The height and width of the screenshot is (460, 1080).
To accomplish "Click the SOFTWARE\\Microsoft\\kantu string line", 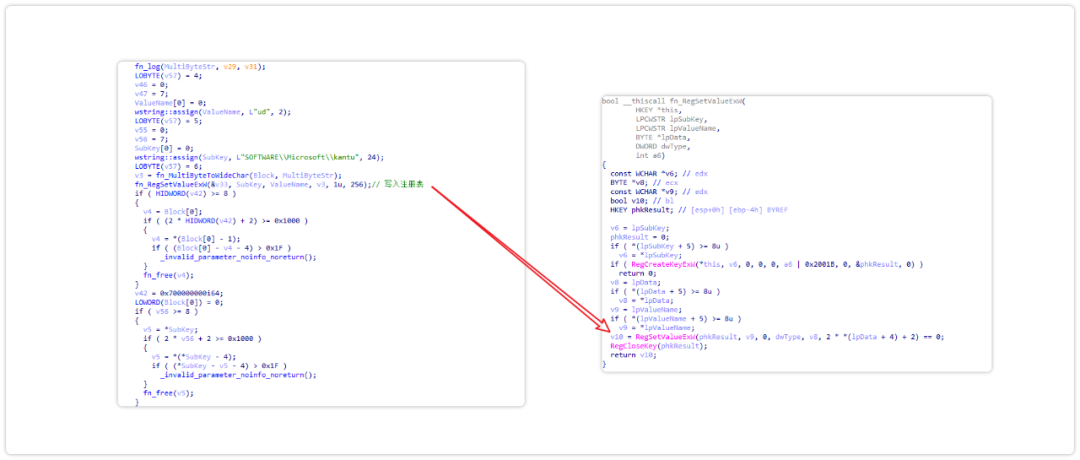I will (x=259, y=156).
